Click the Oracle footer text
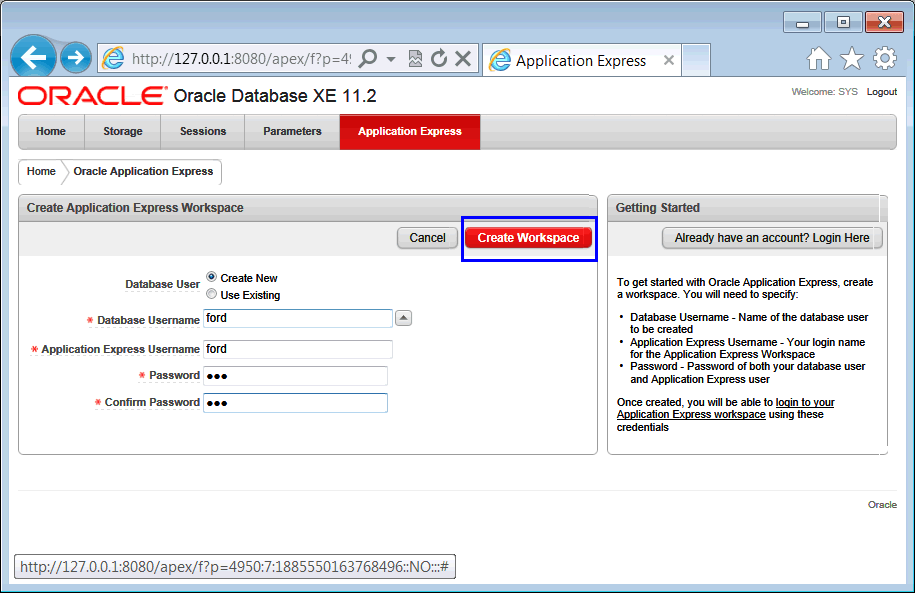 pos(882,504)
